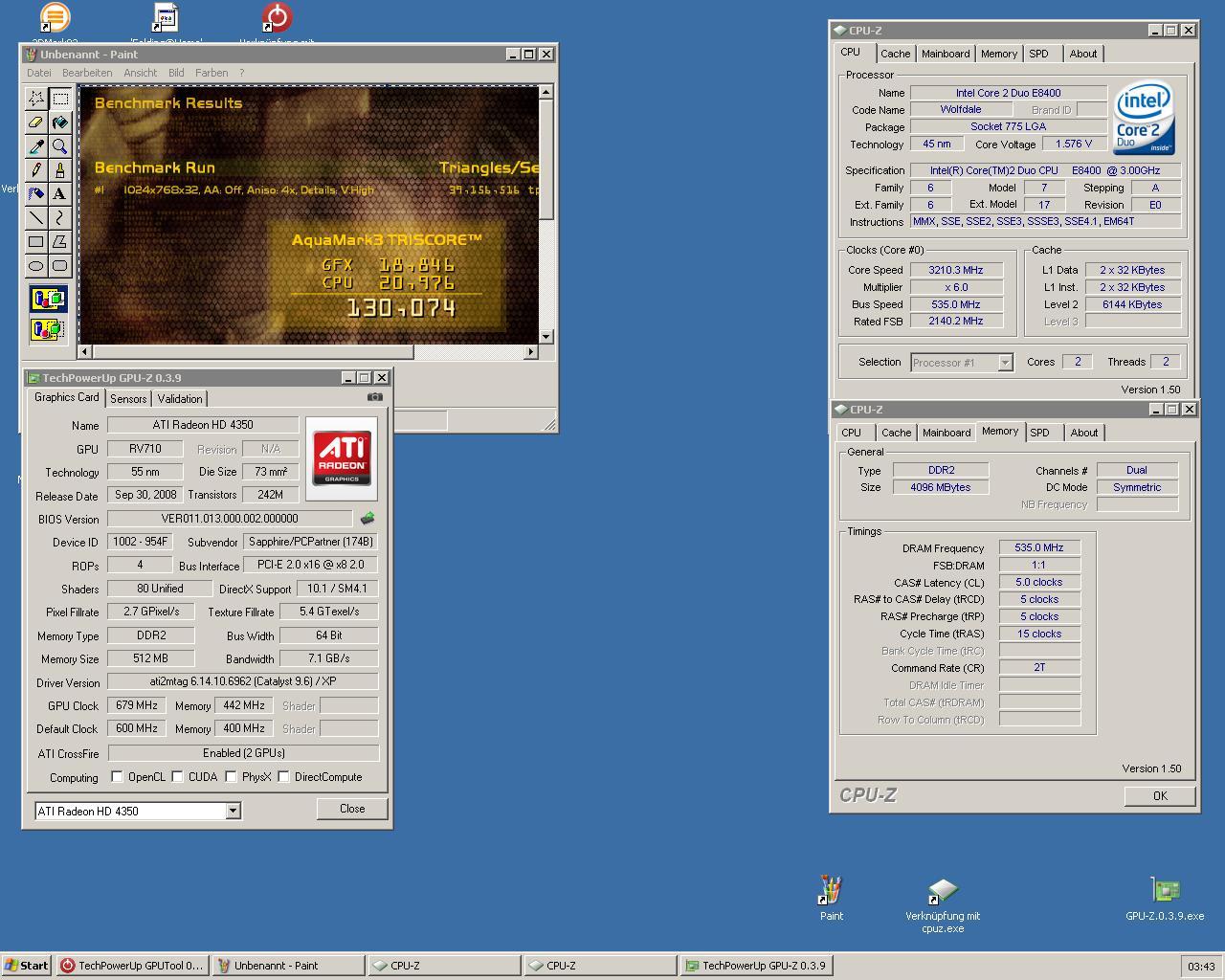Screen dimensions: 1225x980
Task: Open the Cache tab in upper CPU-Z
Action: (x=896, y=54)
